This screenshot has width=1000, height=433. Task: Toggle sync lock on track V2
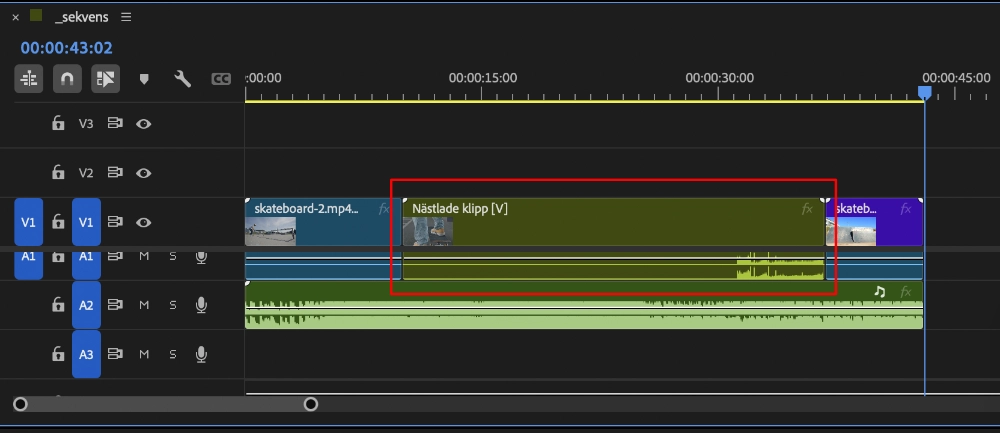115,172
